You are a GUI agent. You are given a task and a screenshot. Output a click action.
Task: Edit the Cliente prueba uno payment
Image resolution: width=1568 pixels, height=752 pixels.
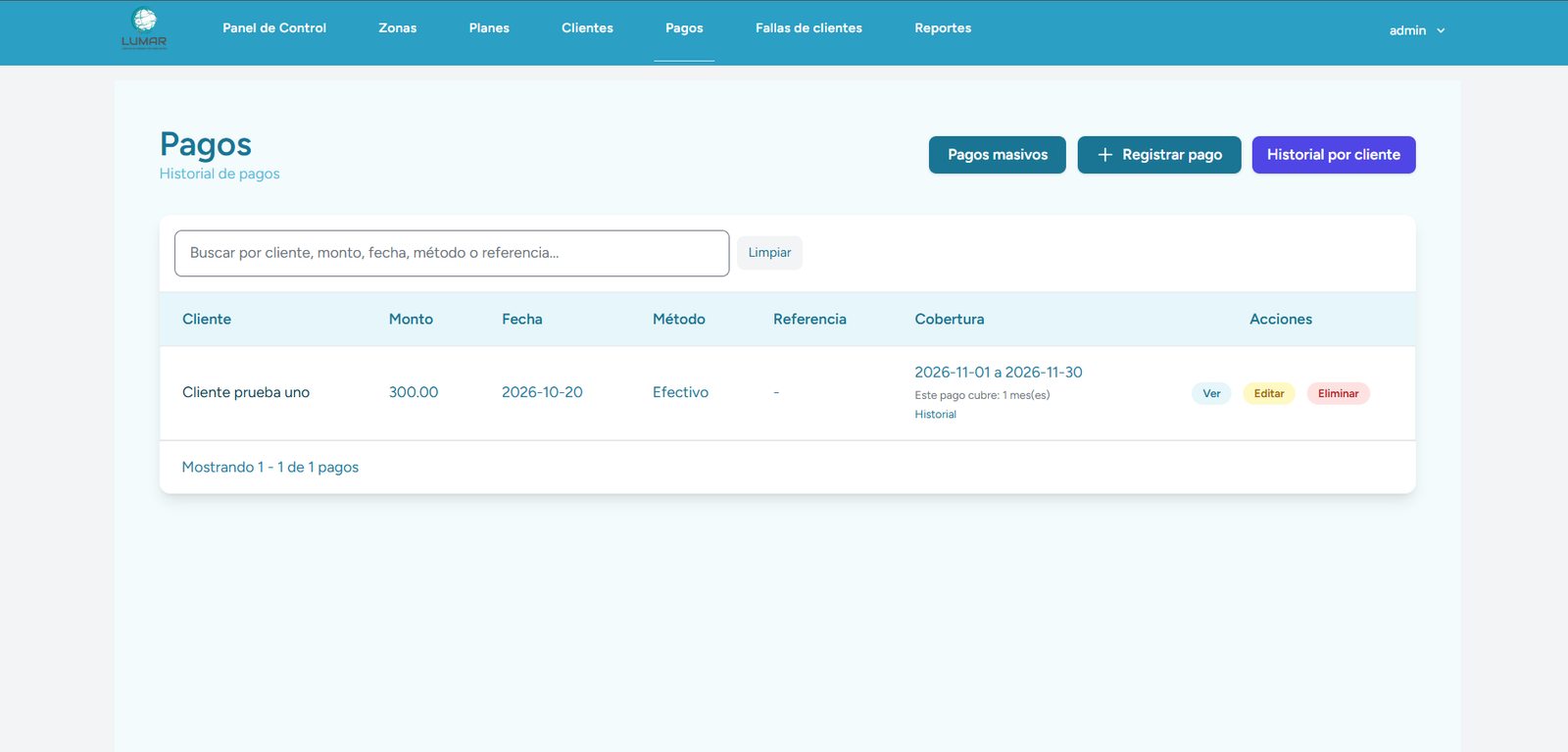coord(1269,393)
